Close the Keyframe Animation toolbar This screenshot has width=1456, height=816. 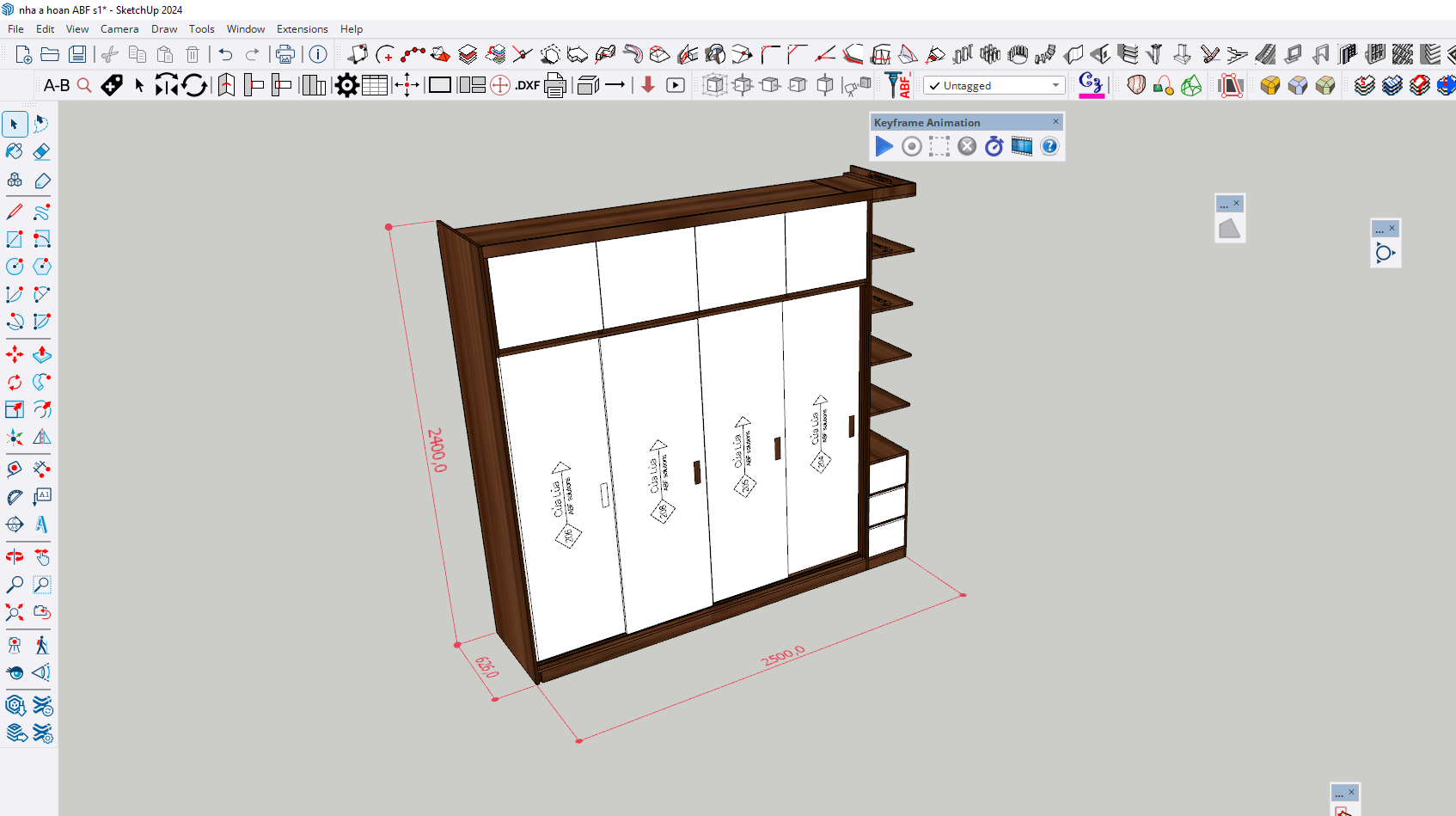[1055, 122]
